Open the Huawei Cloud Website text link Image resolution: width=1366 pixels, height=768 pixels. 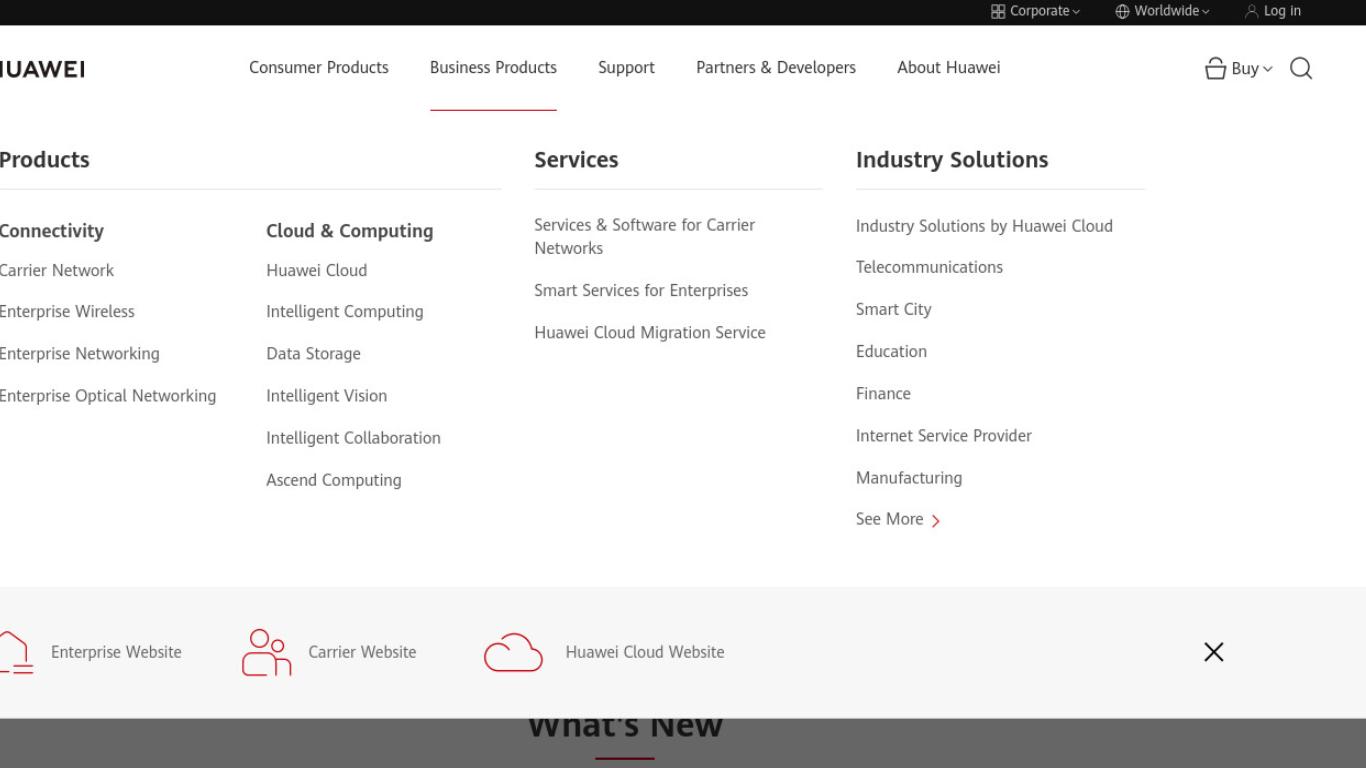[x=645, y=652]
